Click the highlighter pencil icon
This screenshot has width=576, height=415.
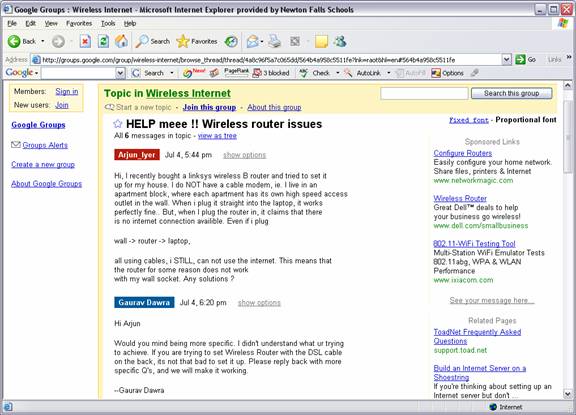[475, 73]
